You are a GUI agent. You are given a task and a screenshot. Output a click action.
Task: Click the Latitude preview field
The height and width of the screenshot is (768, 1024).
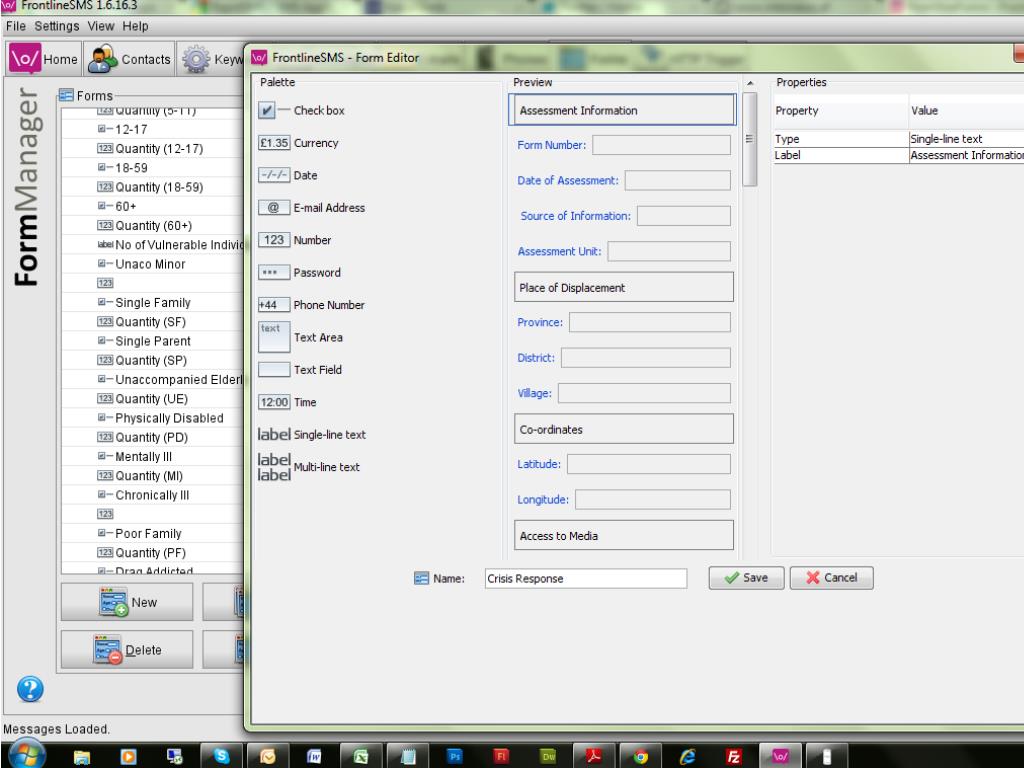tap(649, 464)
